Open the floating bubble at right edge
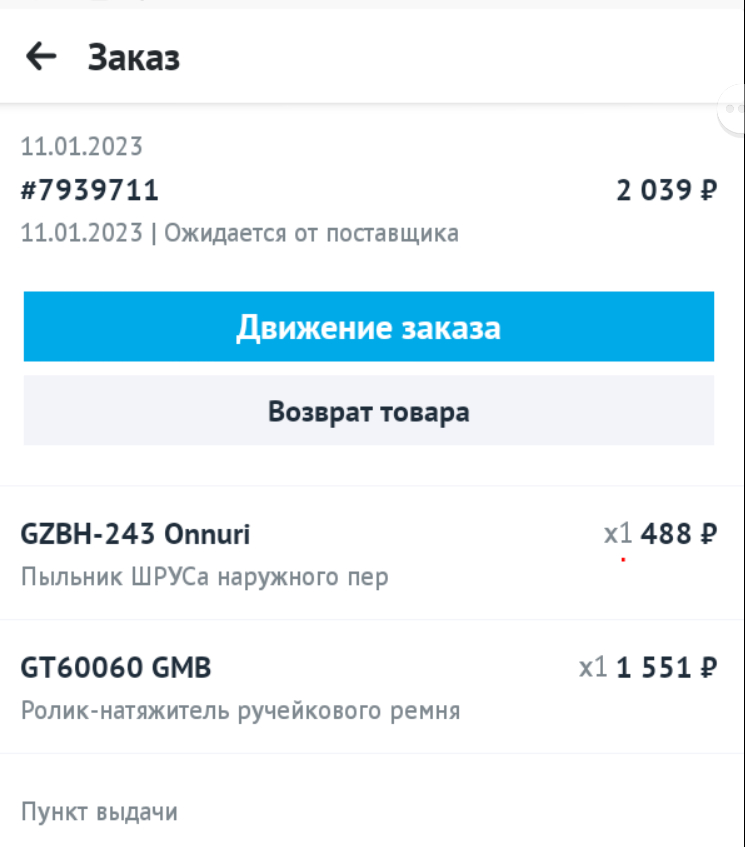 (733, 110)
